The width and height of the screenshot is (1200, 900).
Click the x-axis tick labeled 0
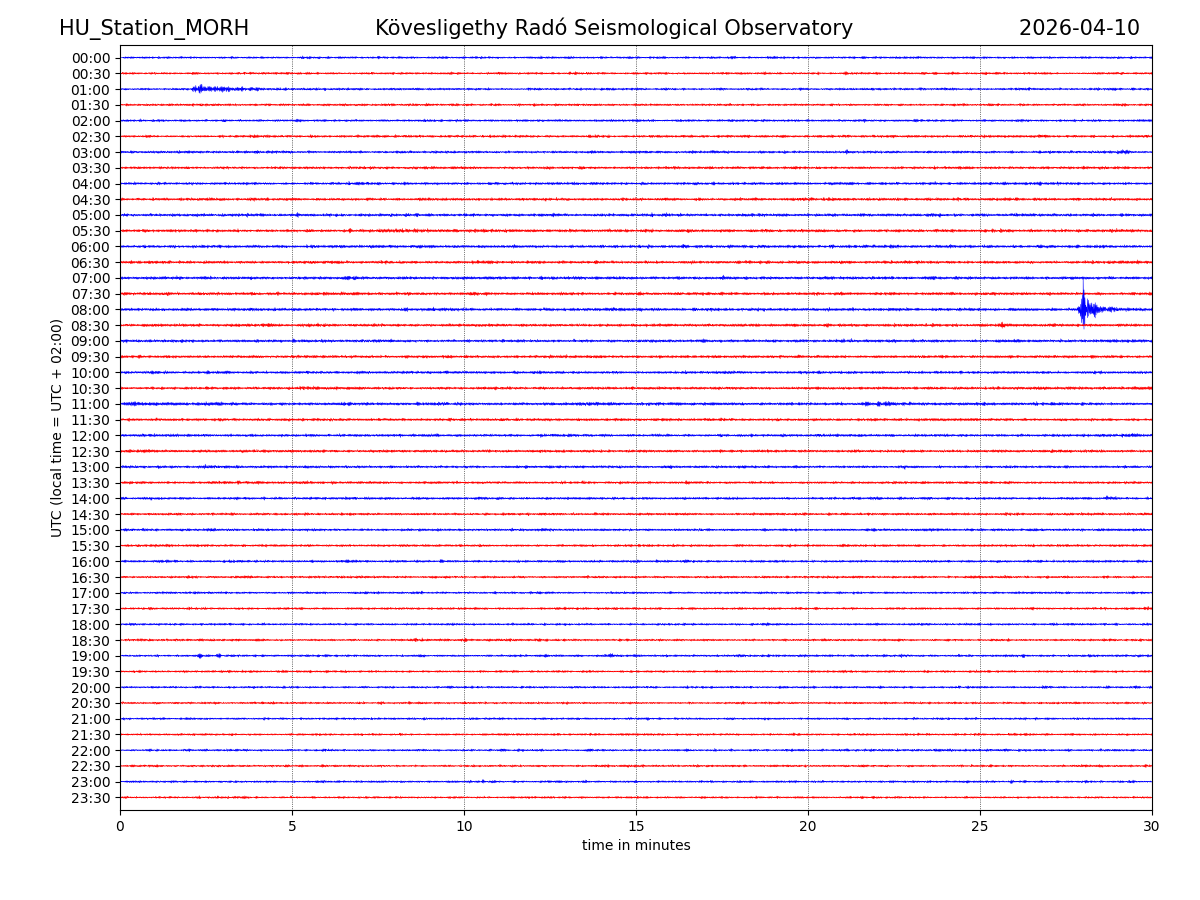pos(120,826)
